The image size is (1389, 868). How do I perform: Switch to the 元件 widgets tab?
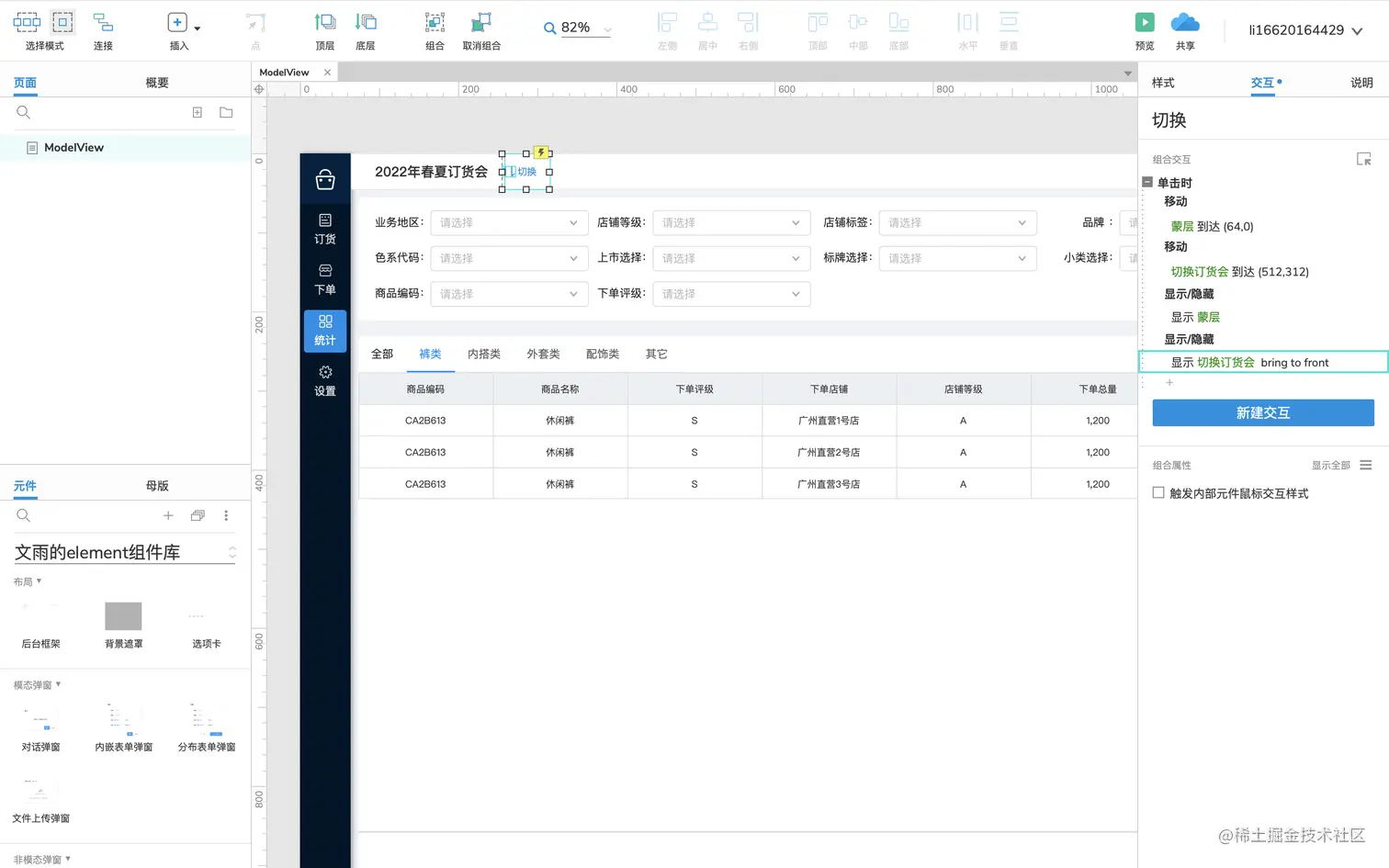click(x=25, y=486)
